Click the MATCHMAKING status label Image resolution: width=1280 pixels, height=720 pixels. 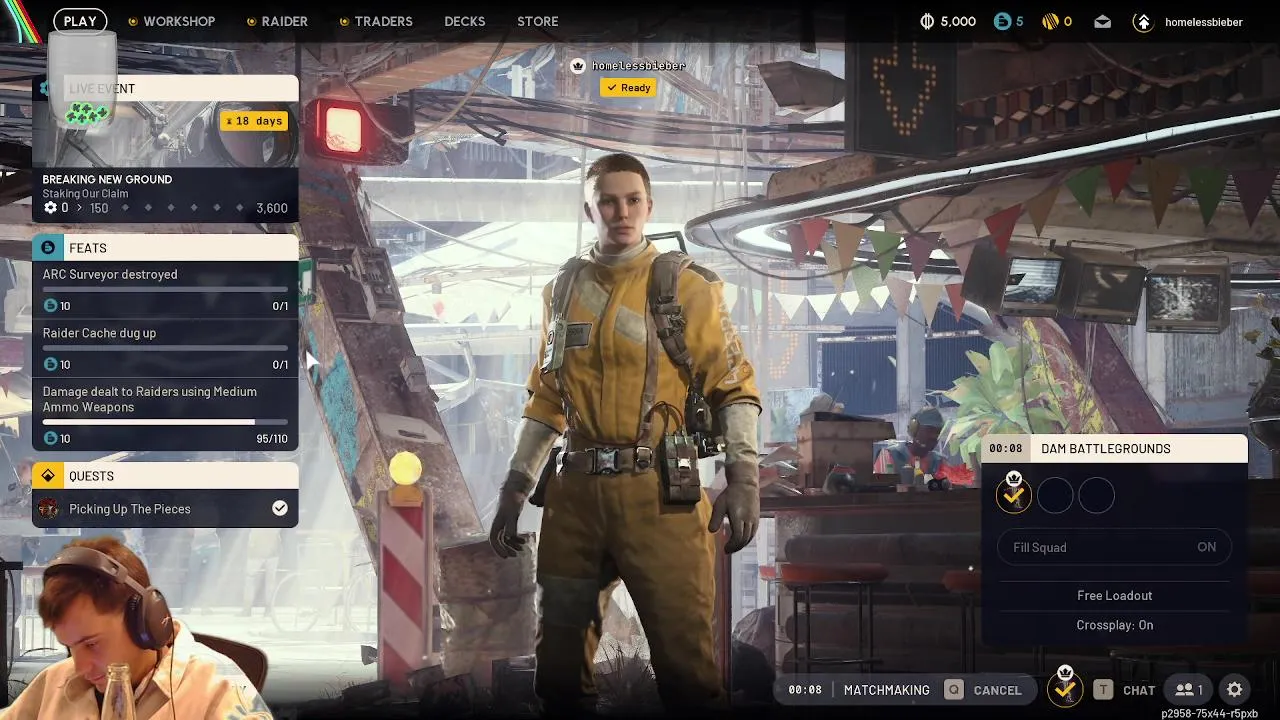(x=886, y=690)
